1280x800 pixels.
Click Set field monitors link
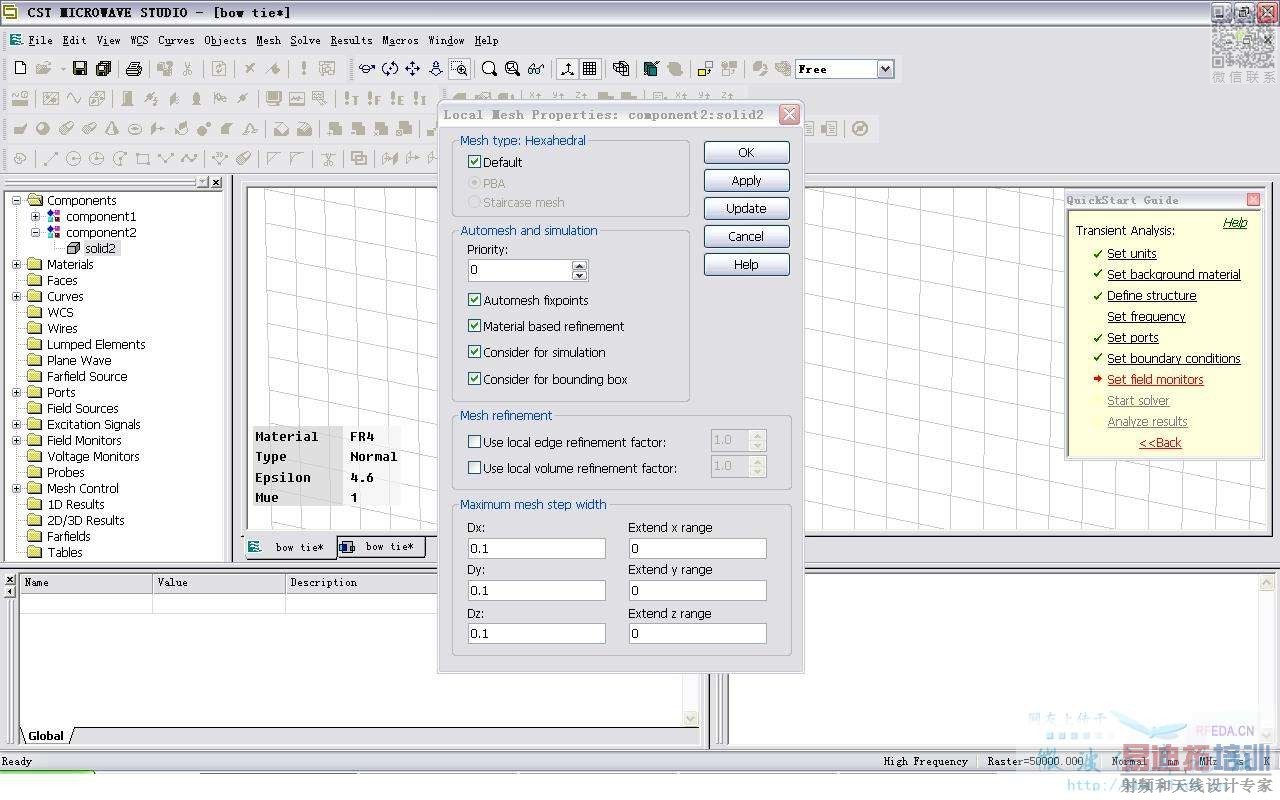(x=1155, y=379)
